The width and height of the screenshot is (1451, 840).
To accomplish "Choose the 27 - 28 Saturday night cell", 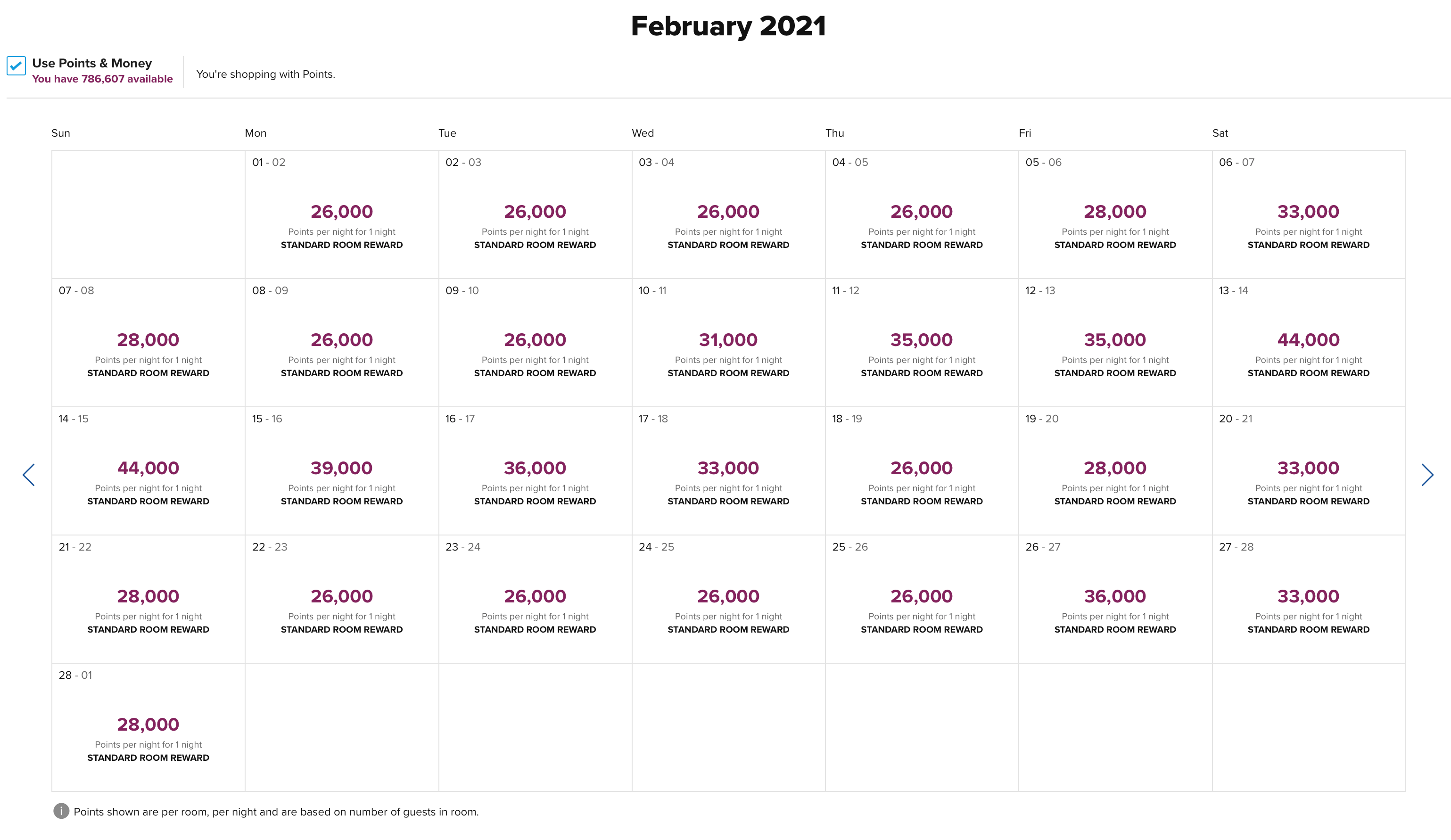I will [x=1309, y=599].
